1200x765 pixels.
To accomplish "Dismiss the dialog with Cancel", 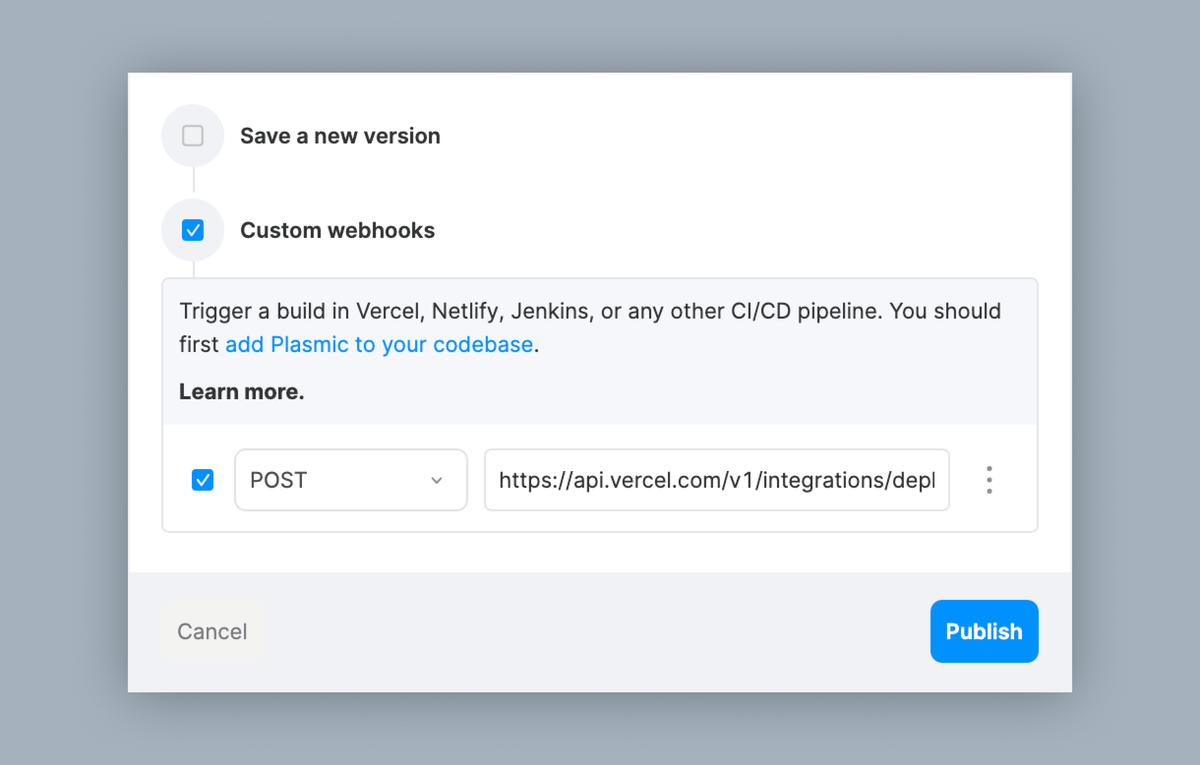I will tap(211, 631).
